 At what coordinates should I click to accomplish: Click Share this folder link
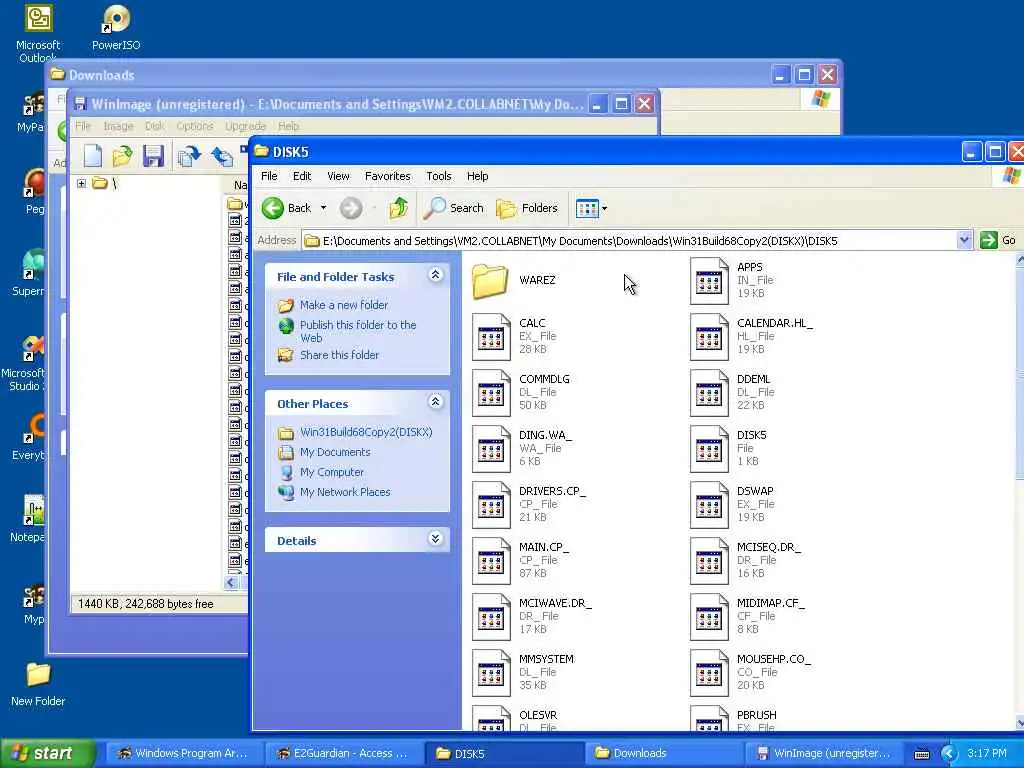click(x=339, y=355)
